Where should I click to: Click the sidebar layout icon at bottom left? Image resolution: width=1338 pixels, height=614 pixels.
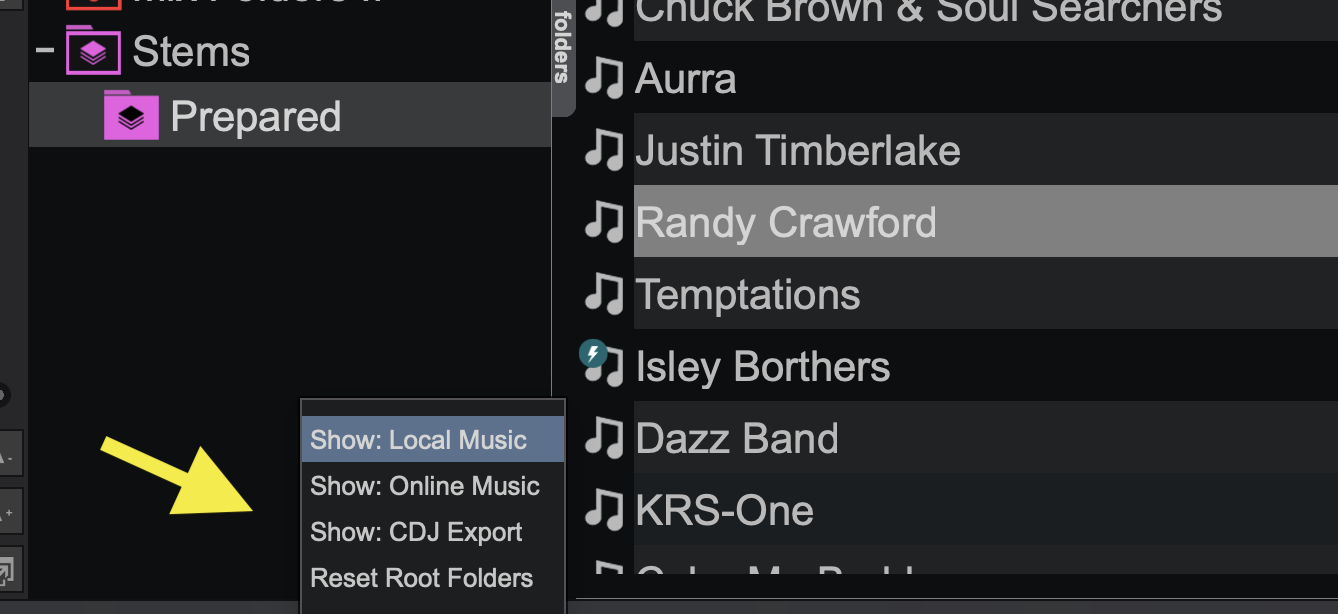click(6, 573)
